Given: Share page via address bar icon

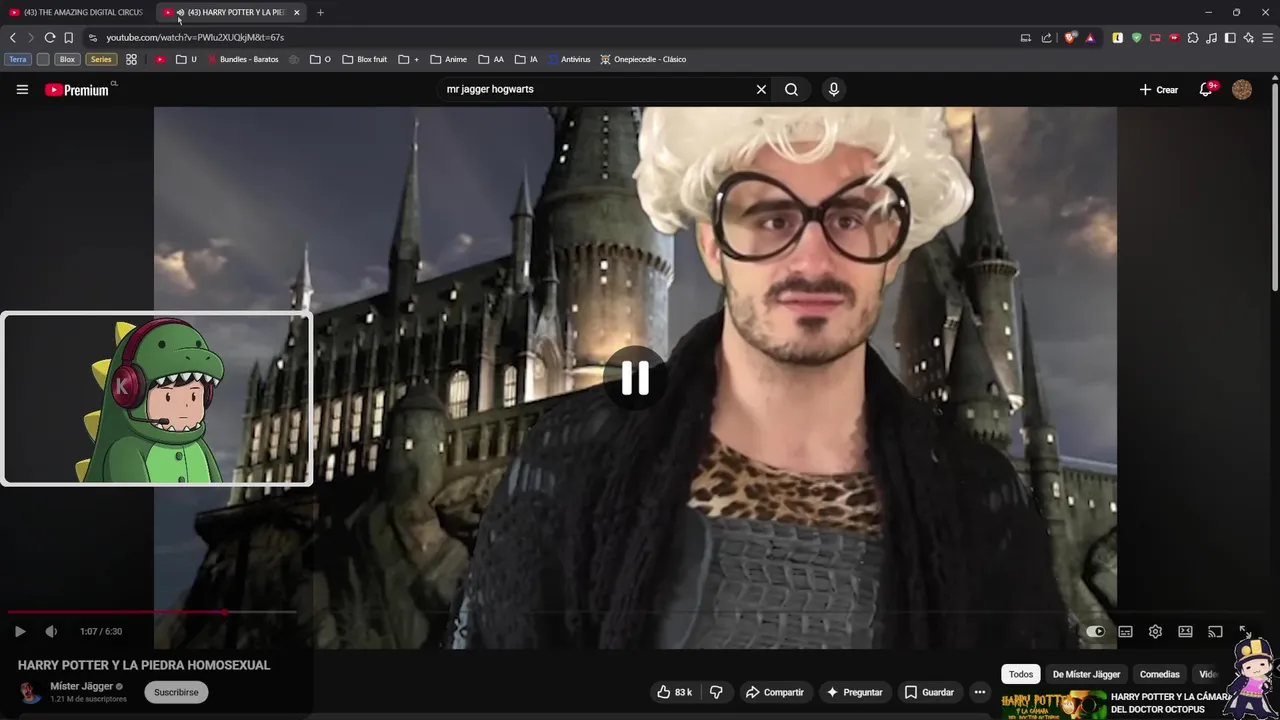Looking at the screenshot, I should (x=1046, y=37).
